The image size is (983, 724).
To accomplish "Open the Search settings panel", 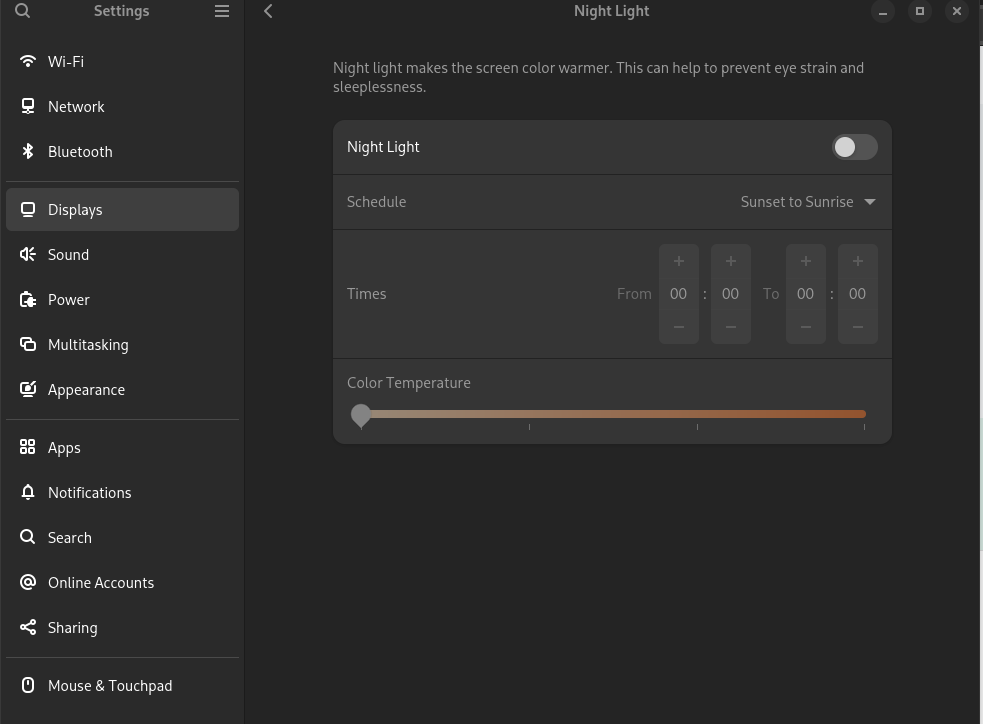I will point(122,538).
